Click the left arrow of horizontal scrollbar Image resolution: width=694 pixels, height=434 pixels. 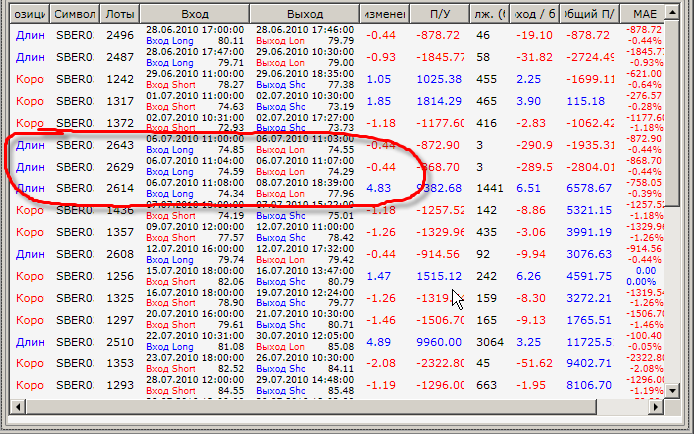(x=18, y=407)
